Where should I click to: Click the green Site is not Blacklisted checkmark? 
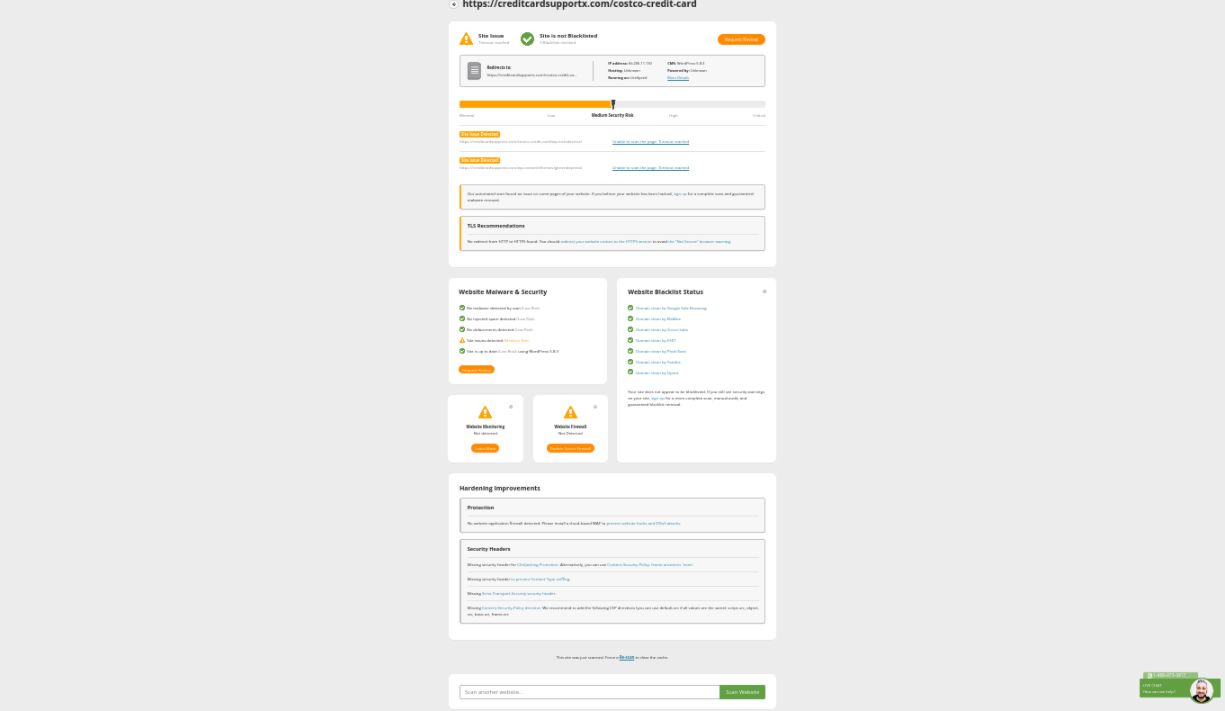(x=527, y=39)
